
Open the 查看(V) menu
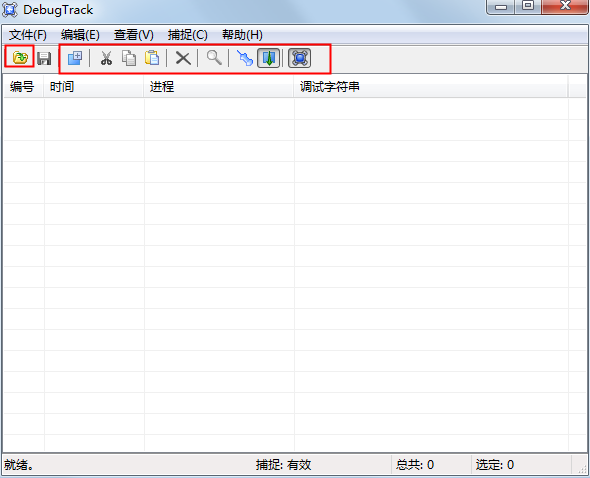(134, 35)
